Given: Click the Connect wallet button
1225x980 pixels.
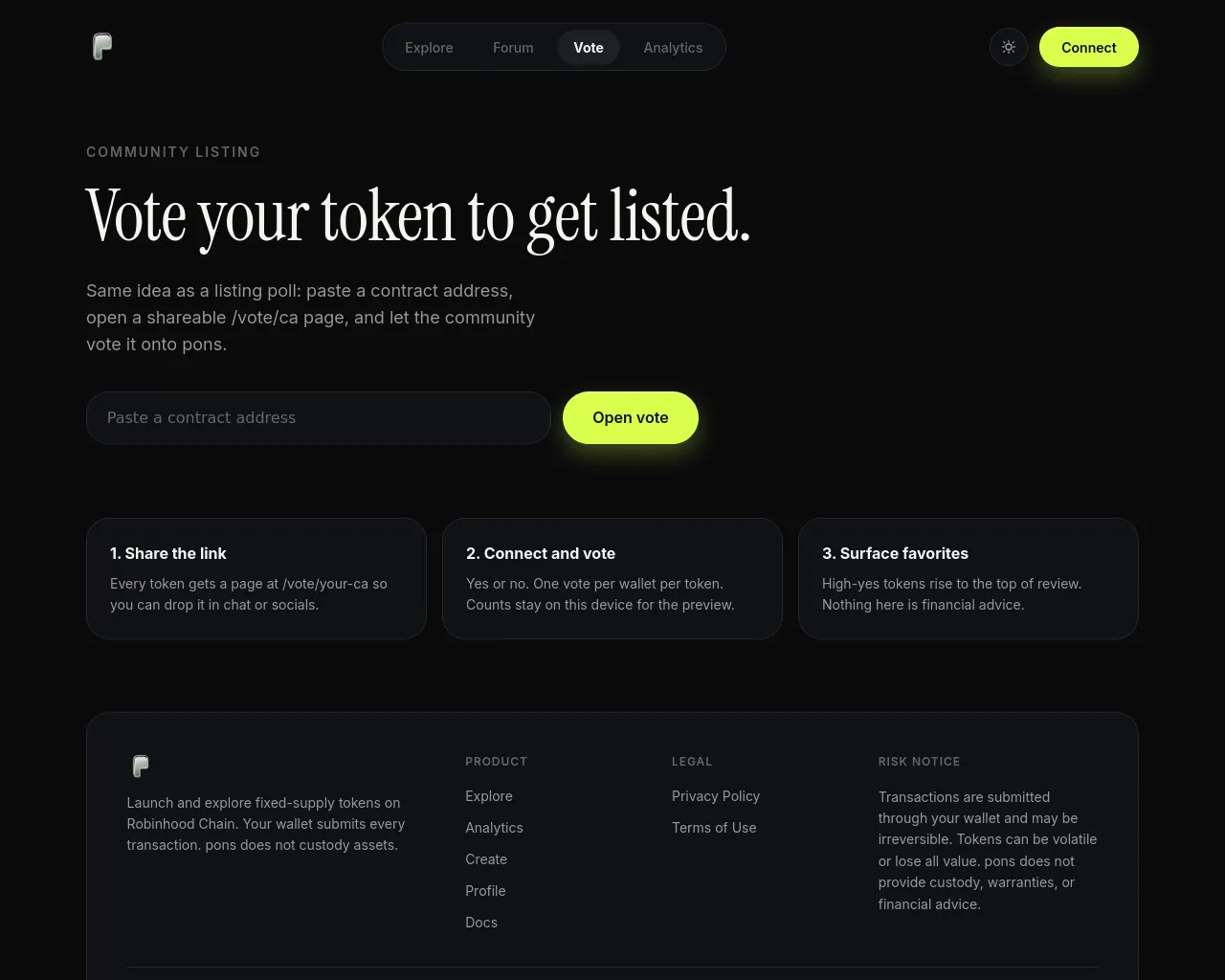Looking at the screenshot, I should click(1089, 47).
